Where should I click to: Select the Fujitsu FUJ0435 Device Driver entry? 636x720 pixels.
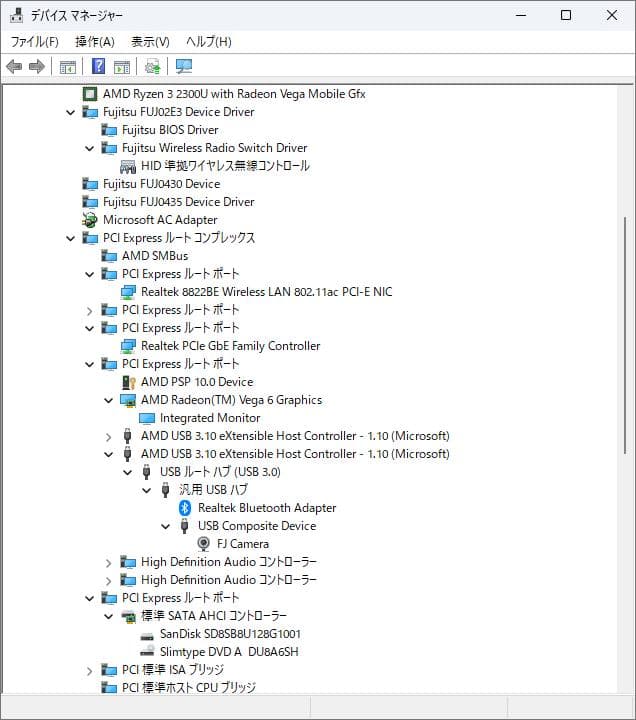pos(179,202)
